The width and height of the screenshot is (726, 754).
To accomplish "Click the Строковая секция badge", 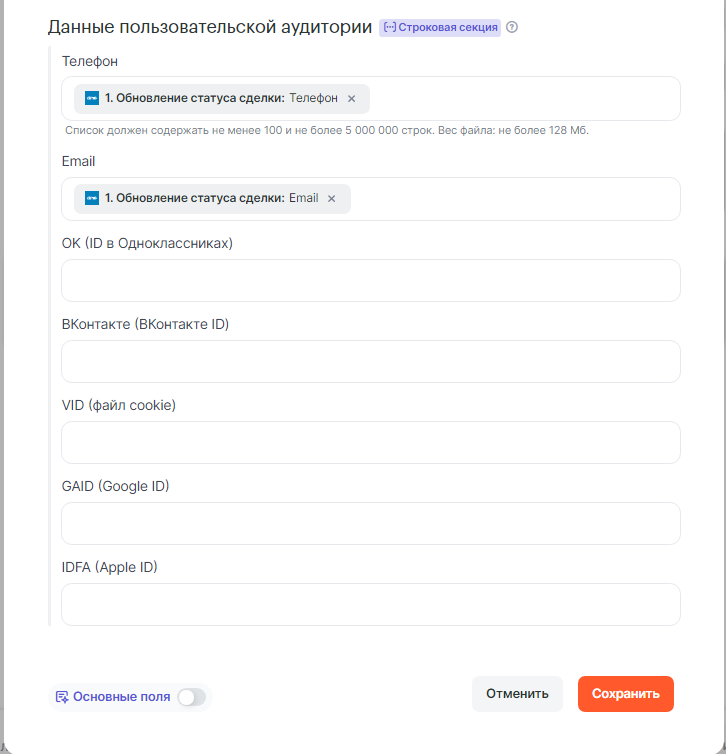I will [440, 27].
